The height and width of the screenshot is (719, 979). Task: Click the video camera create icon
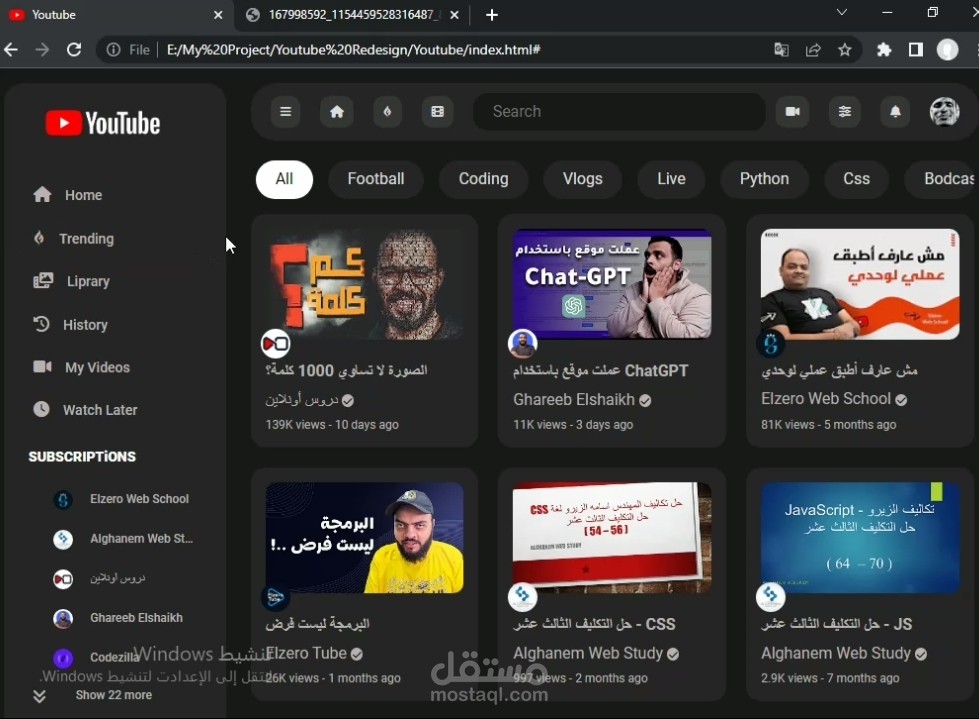(792, 112)
